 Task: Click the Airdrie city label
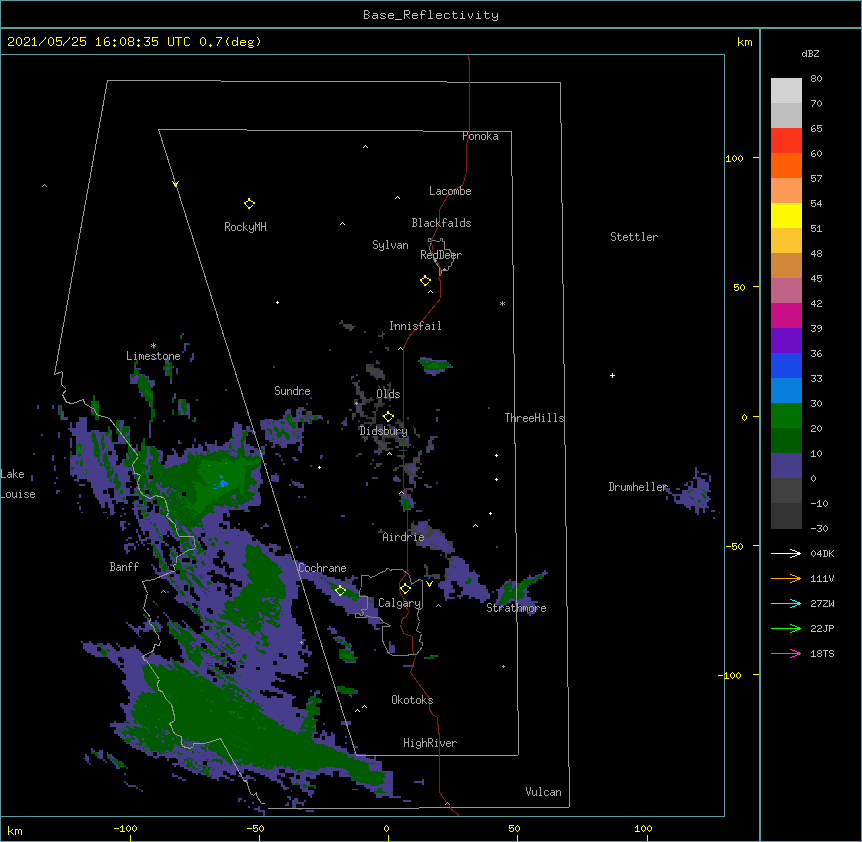click(x=404, y=537)
